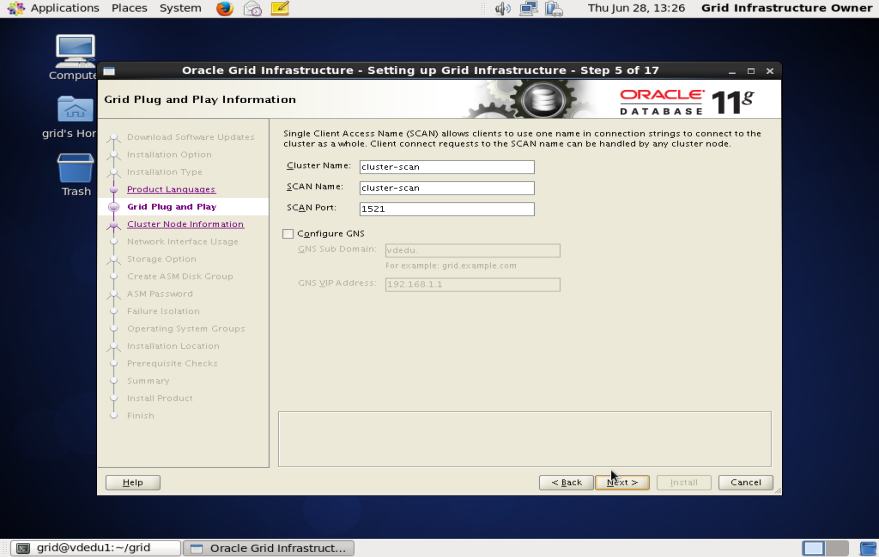The width and height of the screenshot is (879, 557).
Task: Click the installer window menu icon
Action: [109, 71]
